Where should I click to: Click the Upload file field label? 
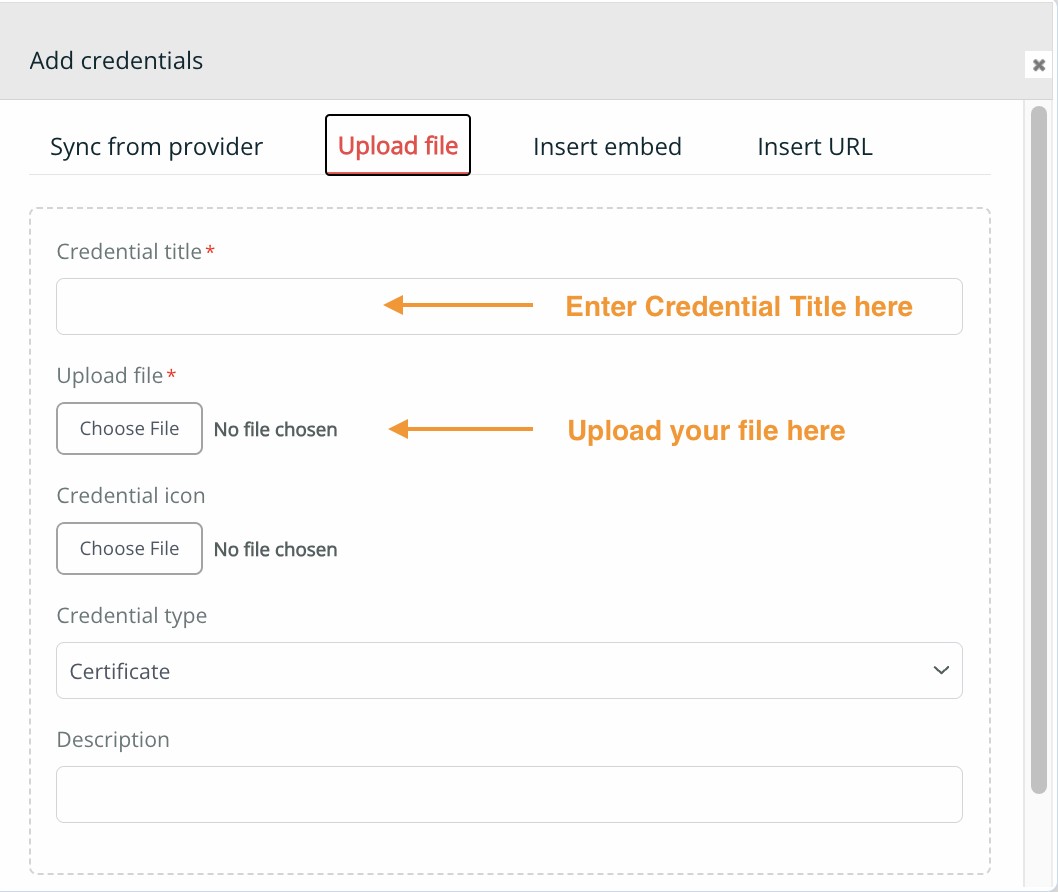(x=110, y=375)
